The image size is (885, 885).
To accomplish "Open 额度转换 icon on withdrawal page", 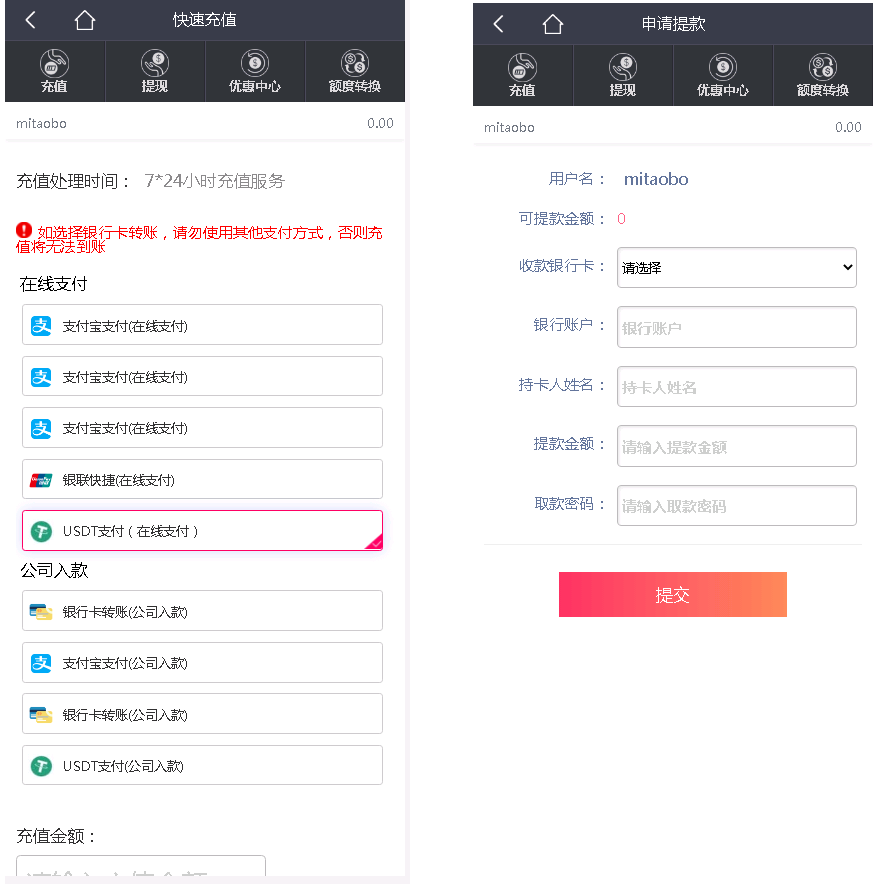I will pyautogui.click(x=822, y=75).
